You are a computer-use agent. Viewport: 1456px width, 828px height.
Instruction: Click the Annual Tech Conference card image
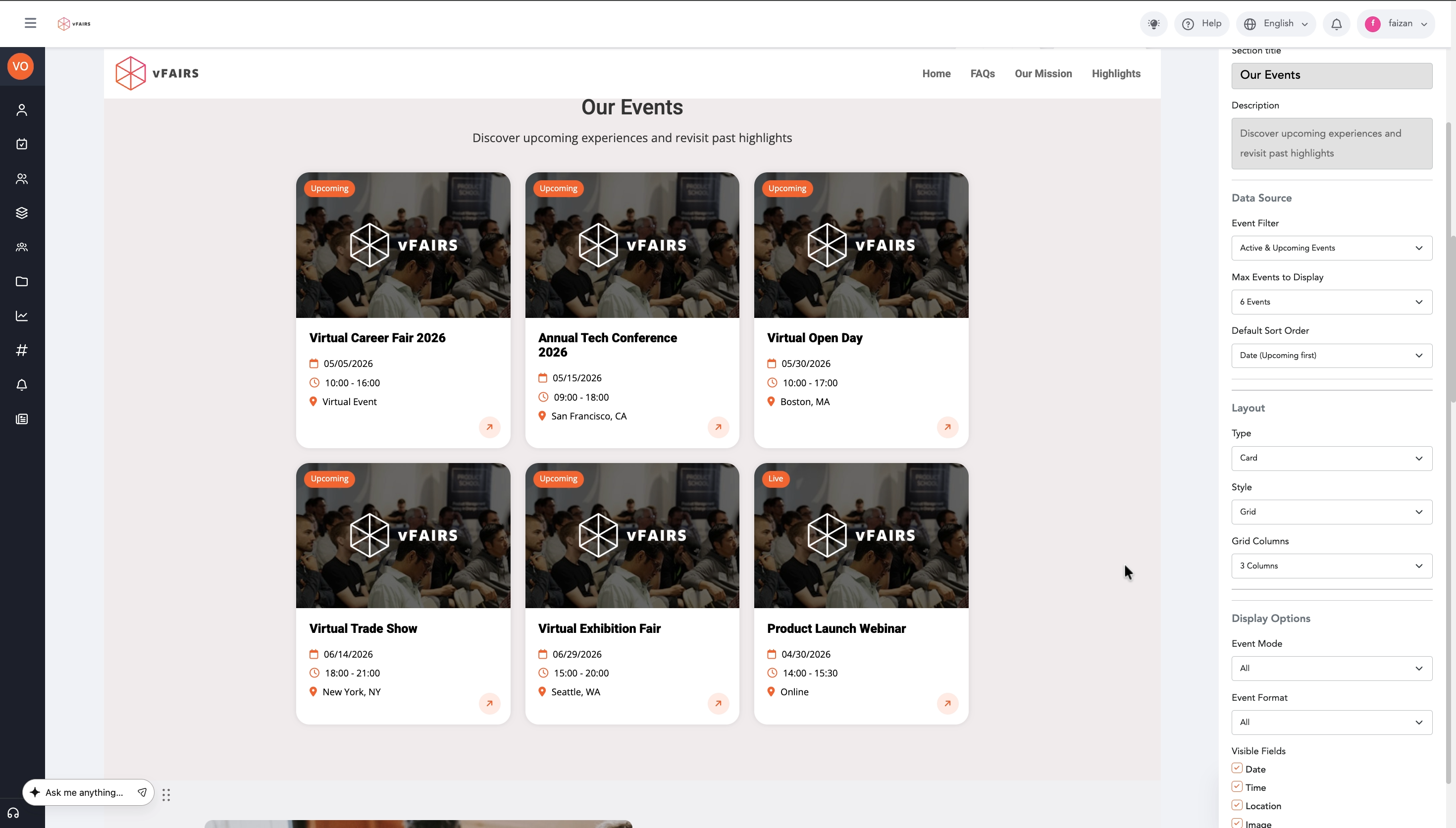tap(632, 245)
